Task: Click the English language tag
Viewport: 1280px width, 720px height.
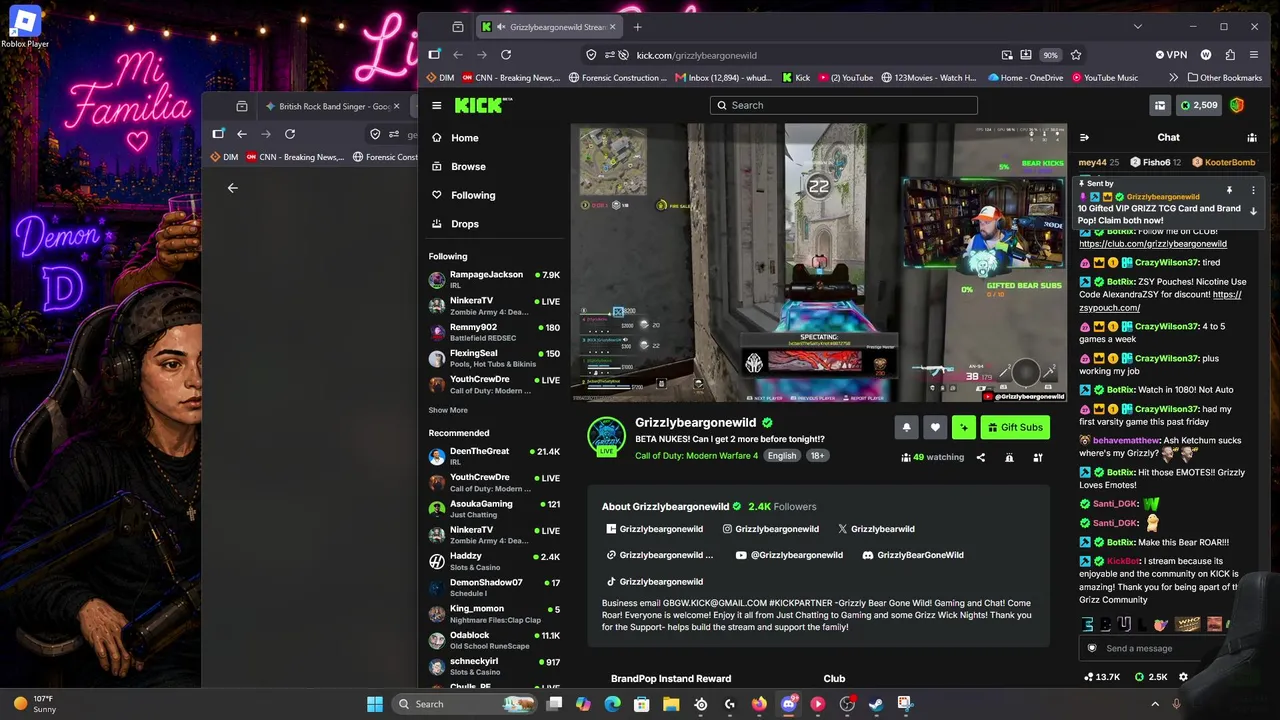Action: [x=782, y=456]
